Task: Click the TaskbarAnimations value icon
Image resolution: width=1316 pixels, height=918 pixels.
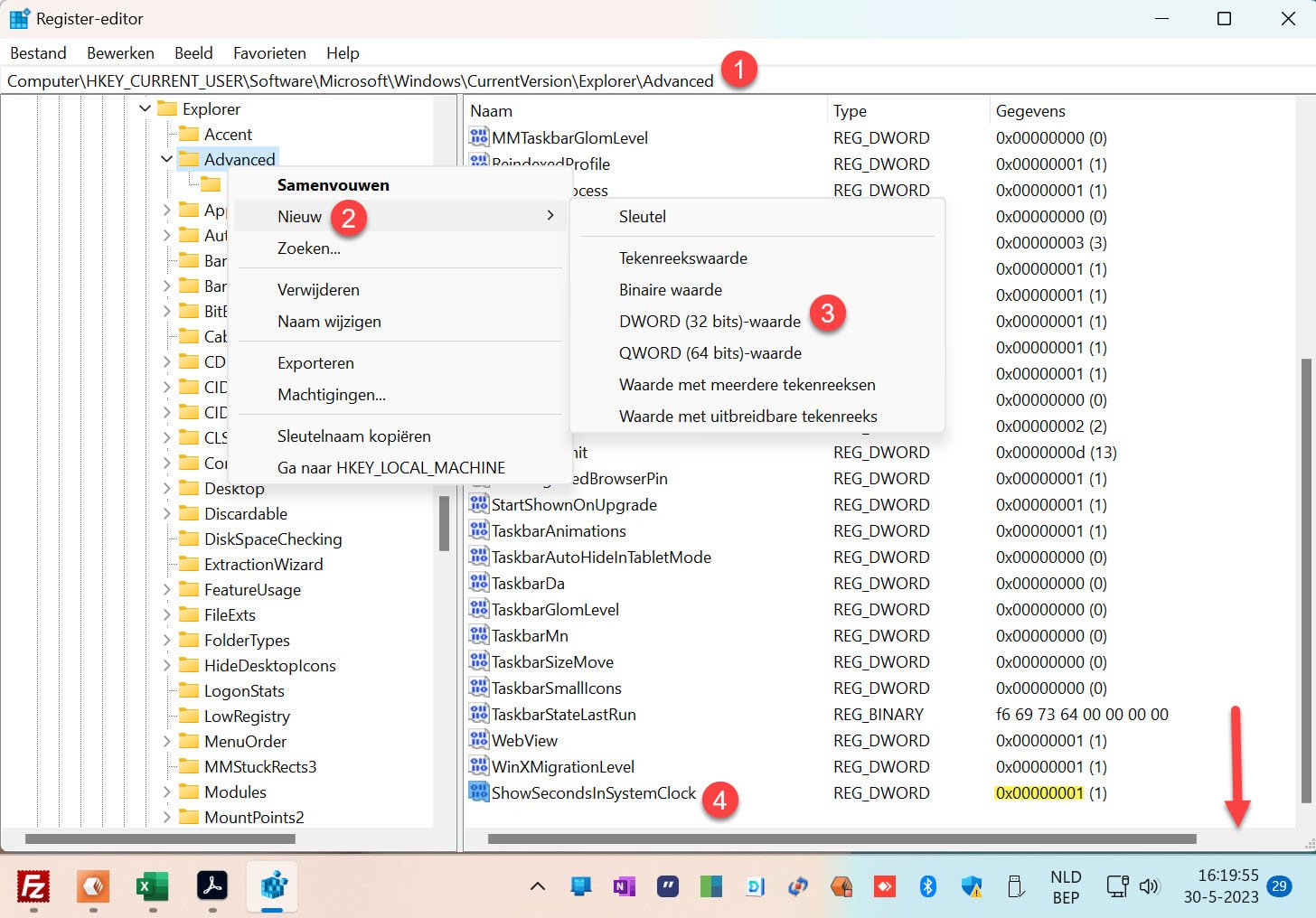Action: coord(478,530)
